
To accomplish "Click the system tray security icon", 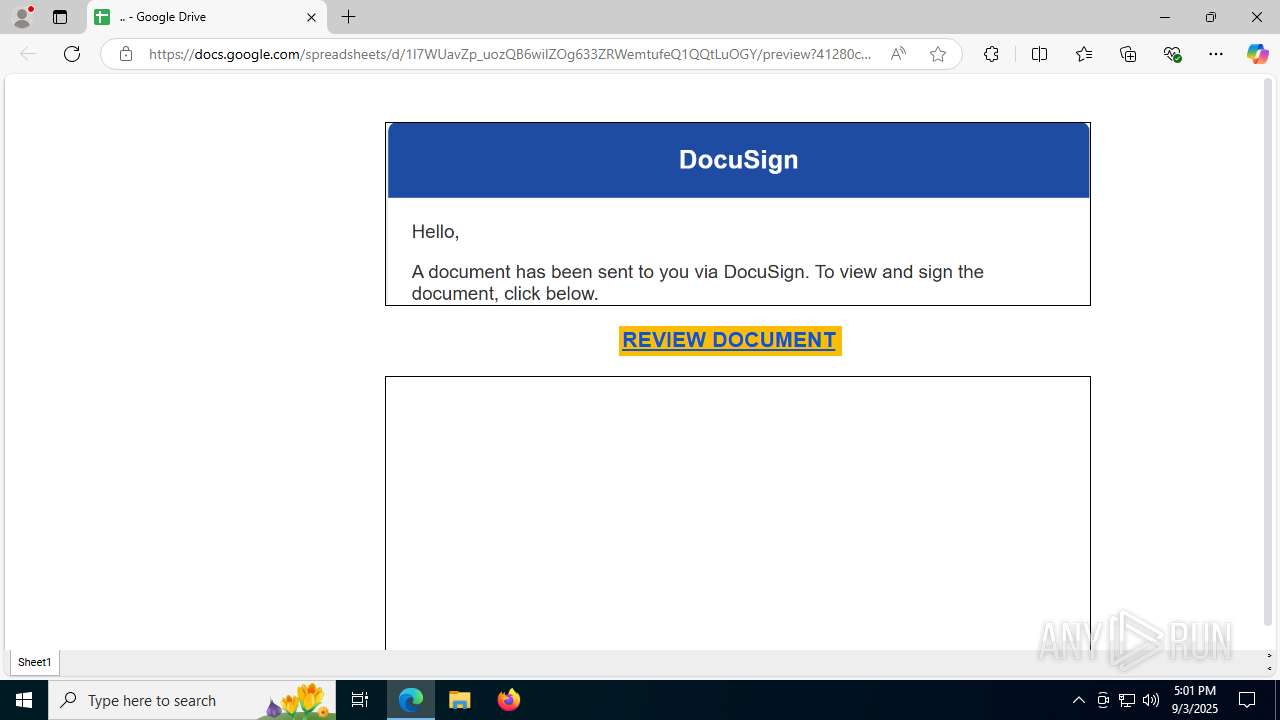I will [x=1103, y=700].
